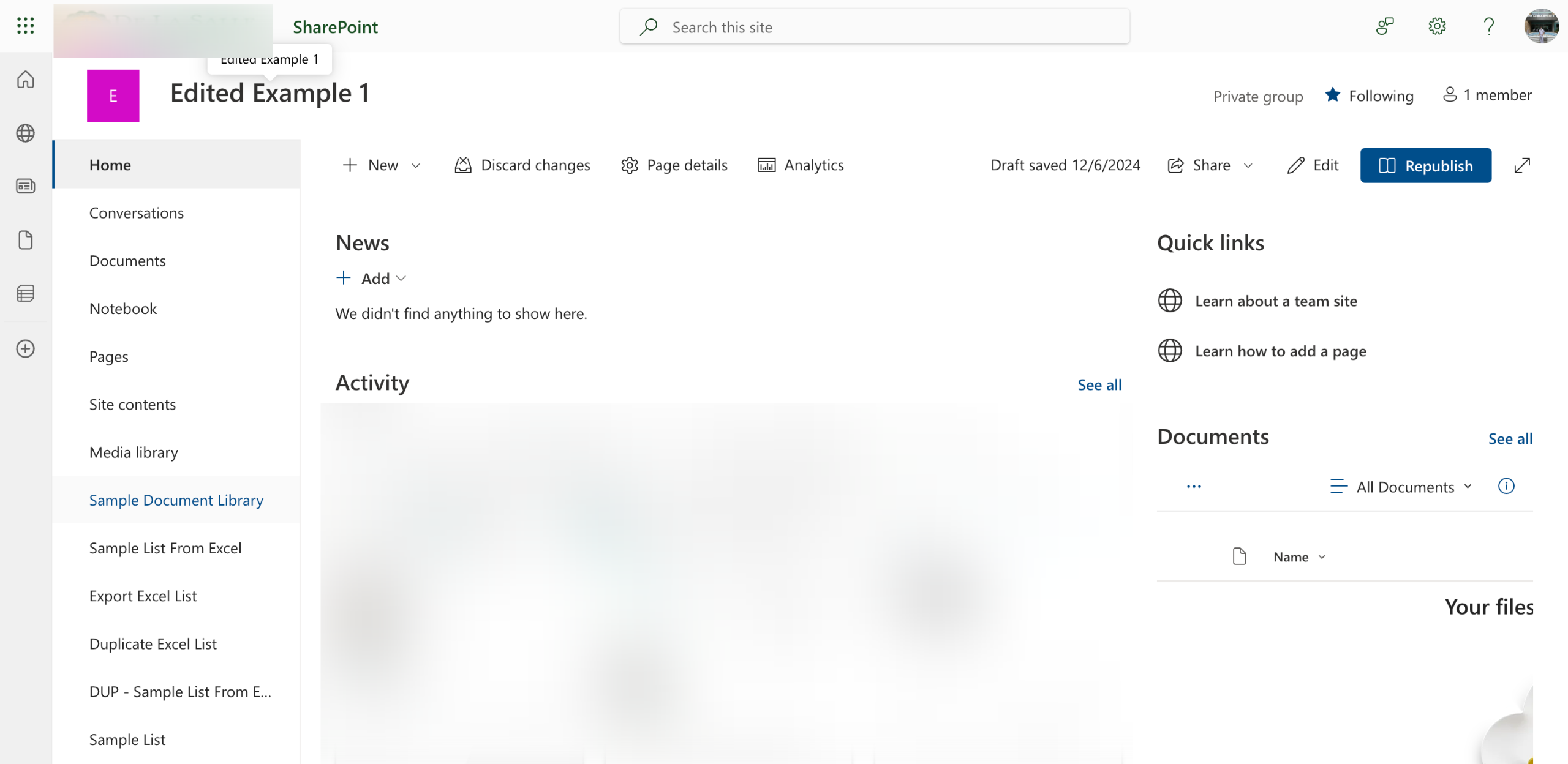1568x764 pixels.
Task: Open the settings gear icon
Action: point(1437,26)
